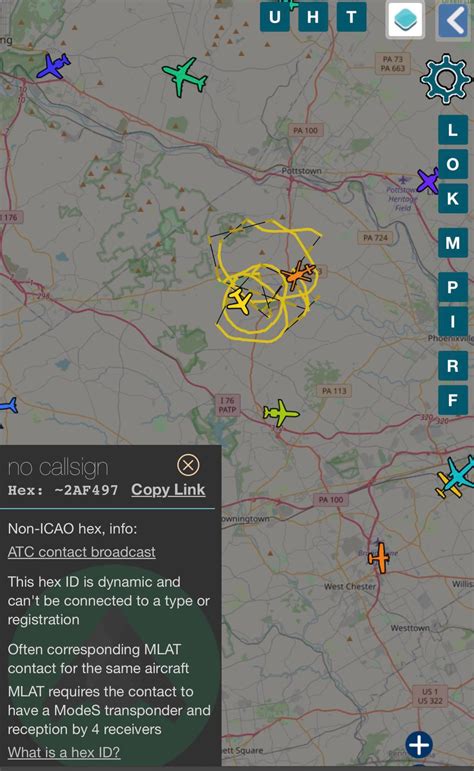This screenshot has width=474, height=771.
Task: Select the yellow aircraft inside the circular track
Action: (x=239, y=301)
